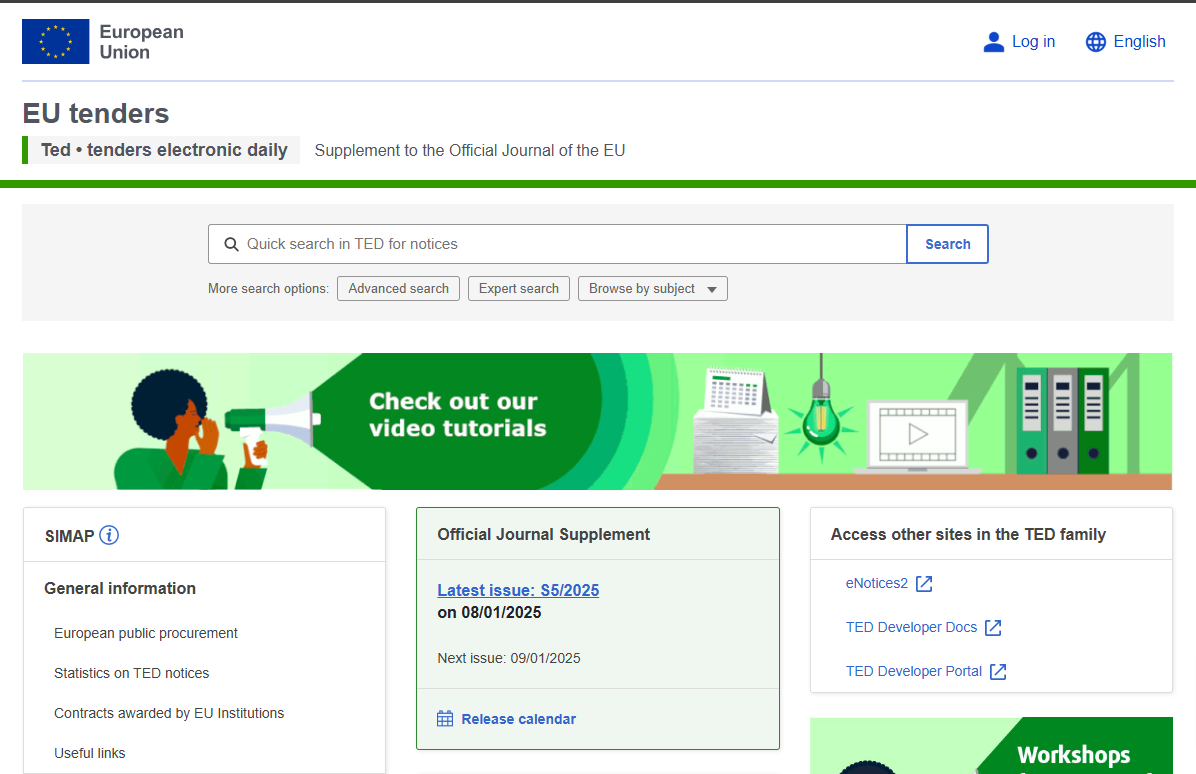Click the SIMAP heading text
Image resolution: width=1196 pixels, height=774 pixels.
(x=69, y=536)
